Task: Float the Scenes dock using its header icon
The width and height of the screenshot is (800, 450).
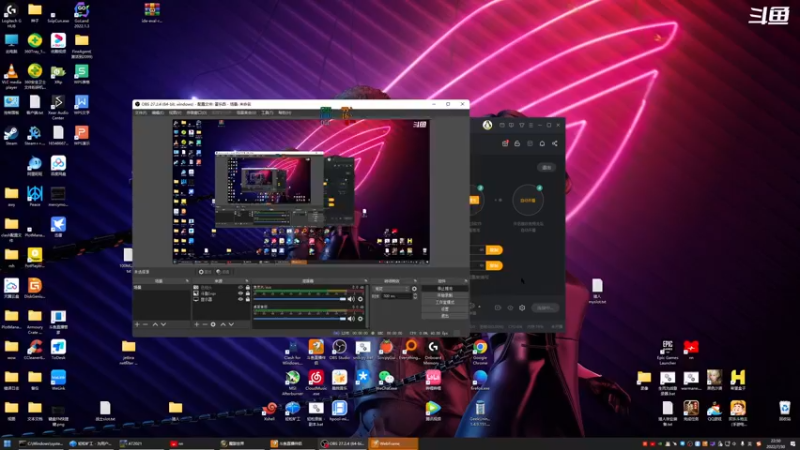Action: point(187,281)
